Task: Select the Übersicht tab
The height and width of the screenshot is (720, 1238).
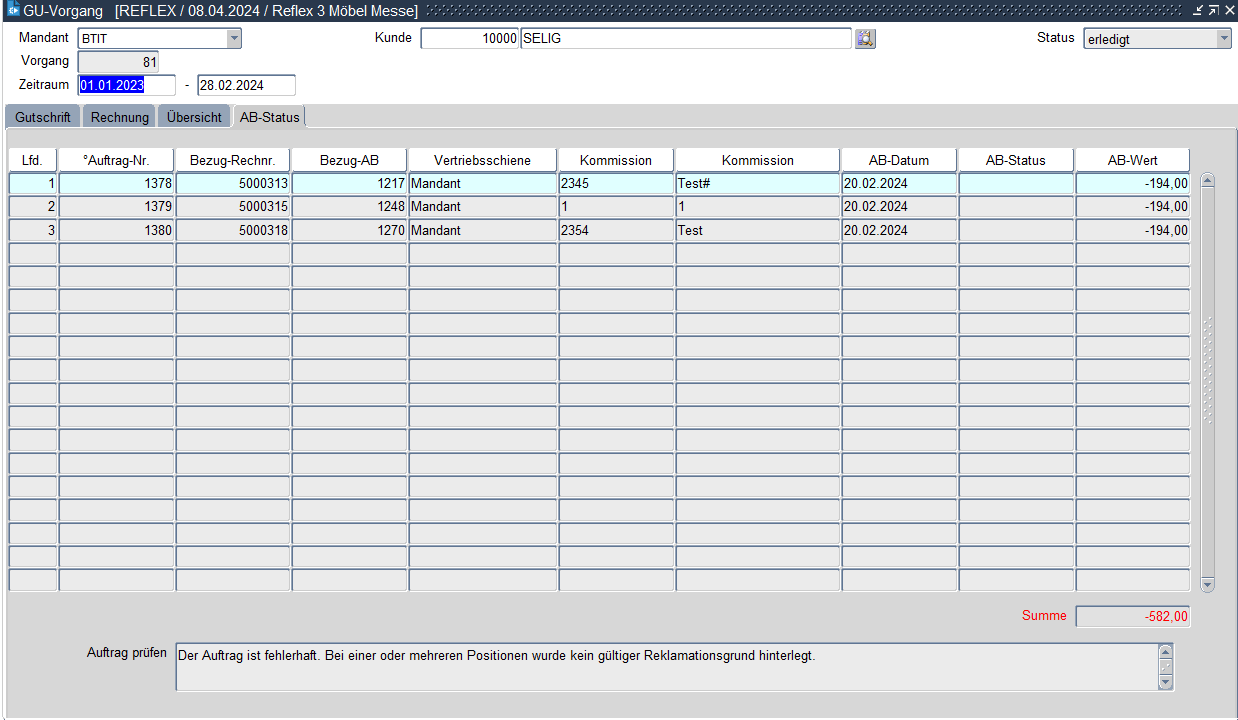Action: [194, 117]
